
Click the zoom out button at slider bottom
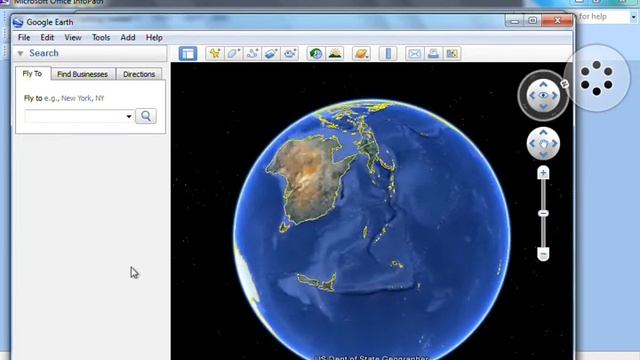[x=543, y=254]
